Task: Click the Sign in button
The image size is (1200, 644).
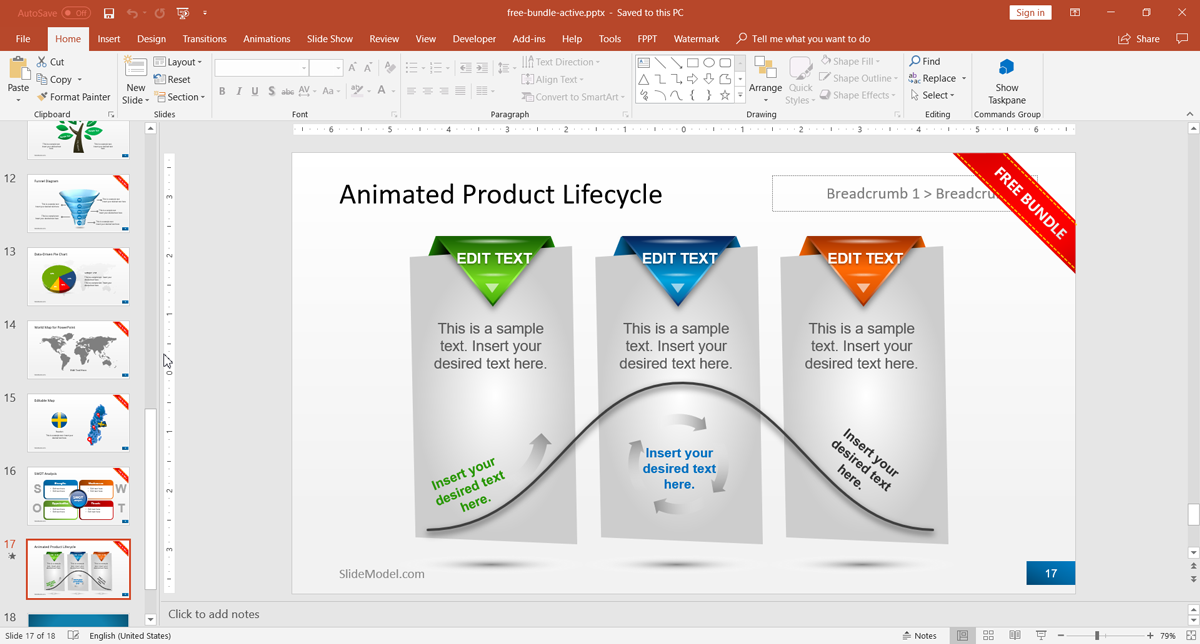Action: (x=1029, y=13)
